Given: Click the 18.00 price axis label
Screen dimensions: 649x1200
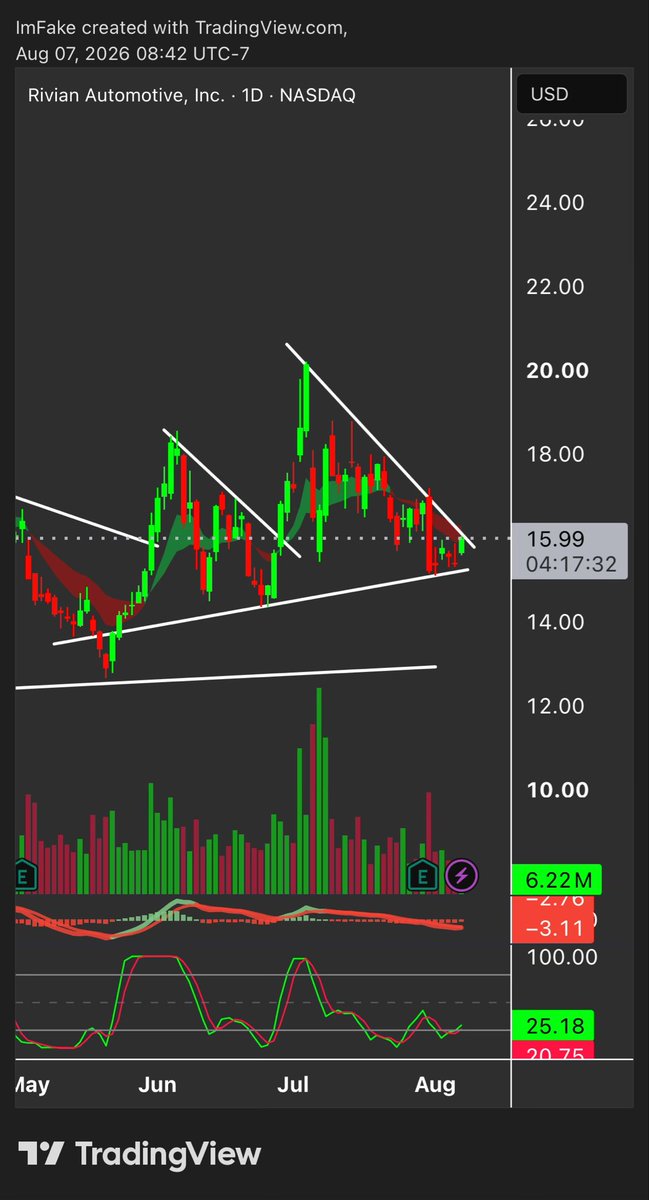Looking at the screenshot, I should tap(557, 454).
